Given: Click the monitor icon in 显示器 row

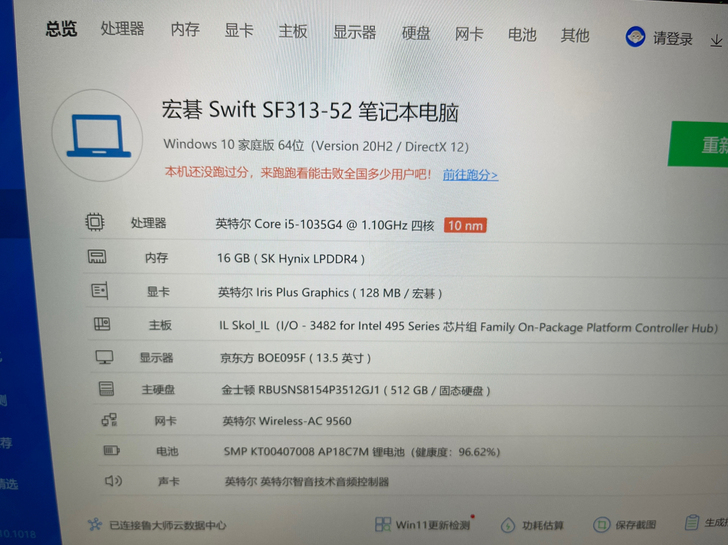Looking at the screenshot, I should tap(104, 357).
